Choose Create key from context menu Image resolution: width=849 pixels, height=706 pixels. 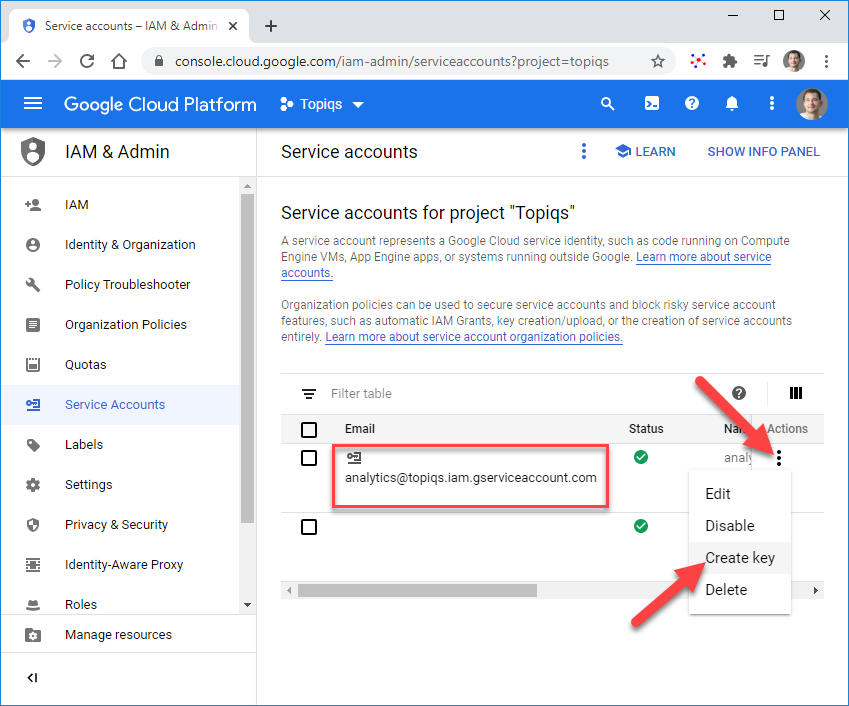[739, 558]
